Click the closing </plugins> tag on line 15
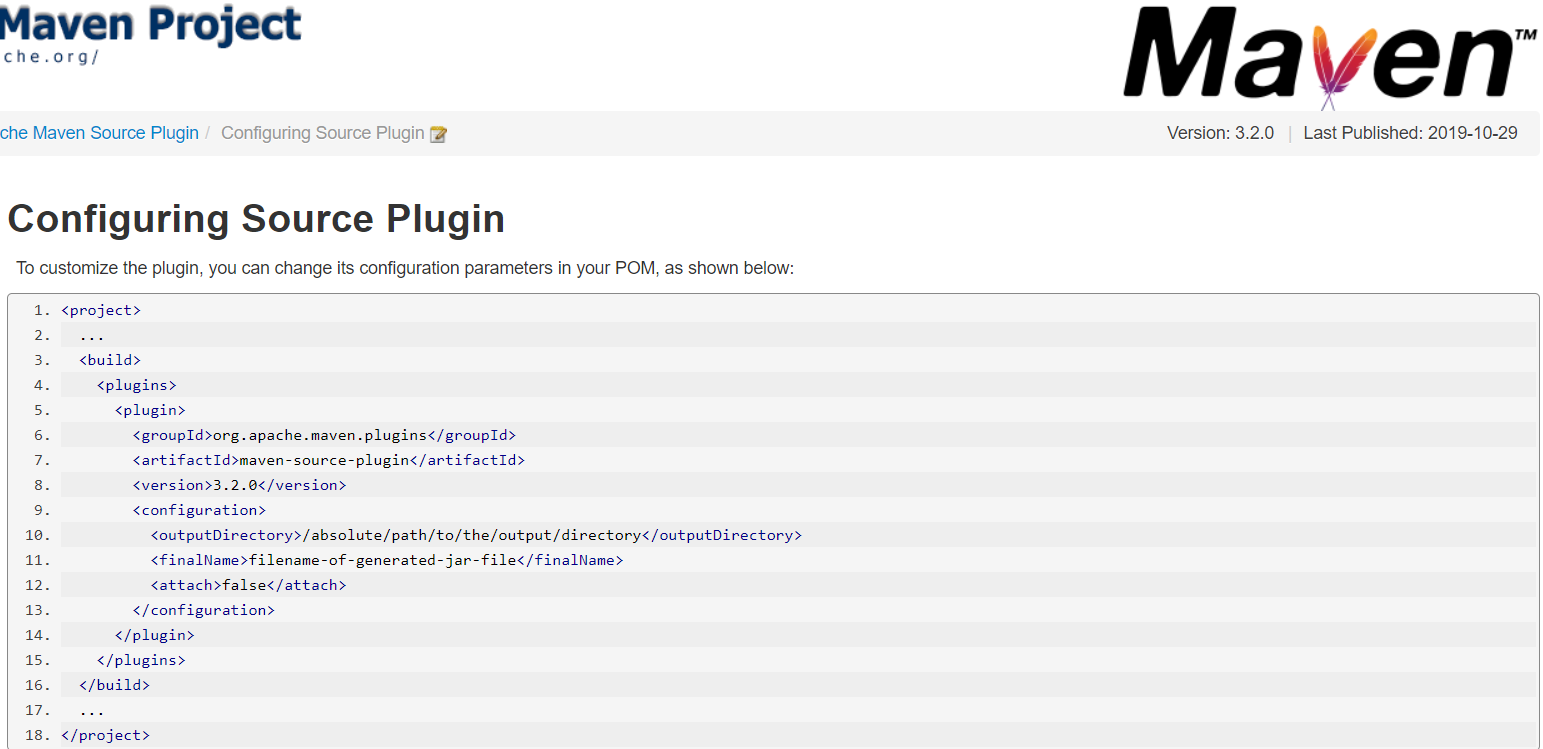This screenshot has width=1543, height=749. pyautogui.click(x=141, y=660)
